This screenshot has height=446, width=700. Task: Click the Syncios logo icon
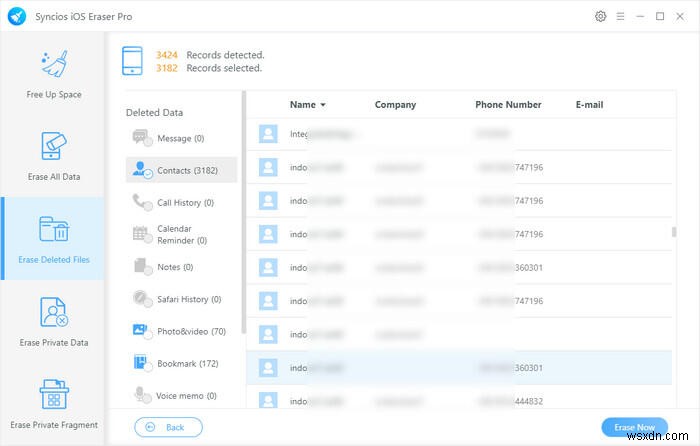click(17, 17)
